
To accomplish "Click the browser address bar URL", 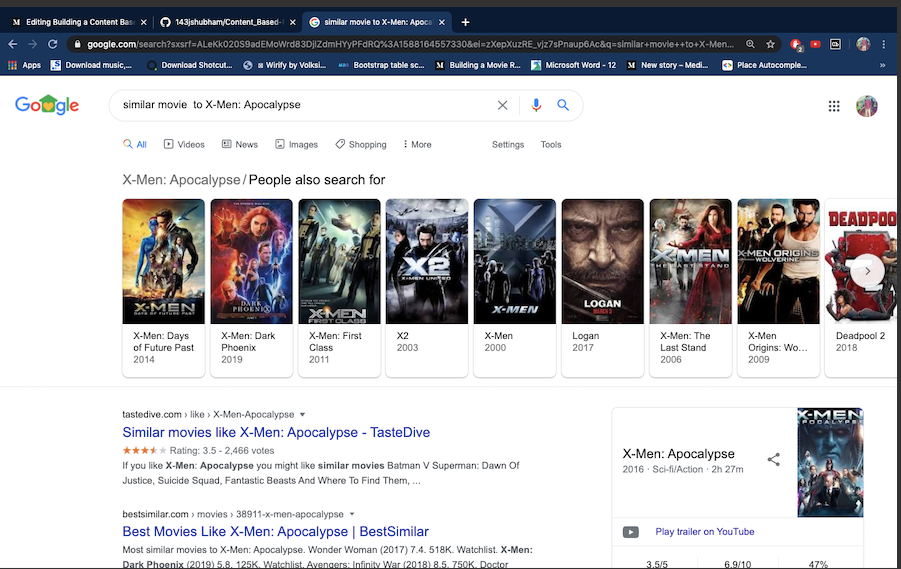I will pos(410,44).
